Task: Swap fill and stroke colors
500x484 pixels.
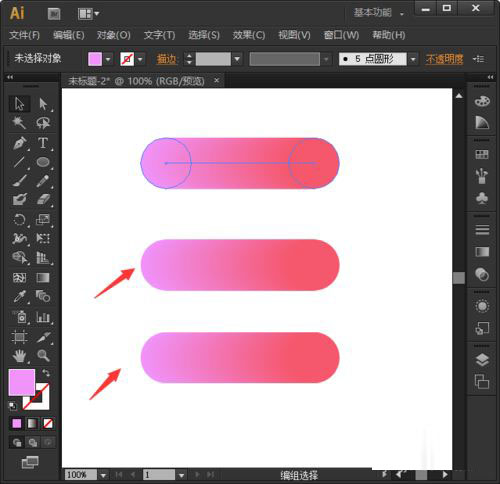Action: coord(46,373)
